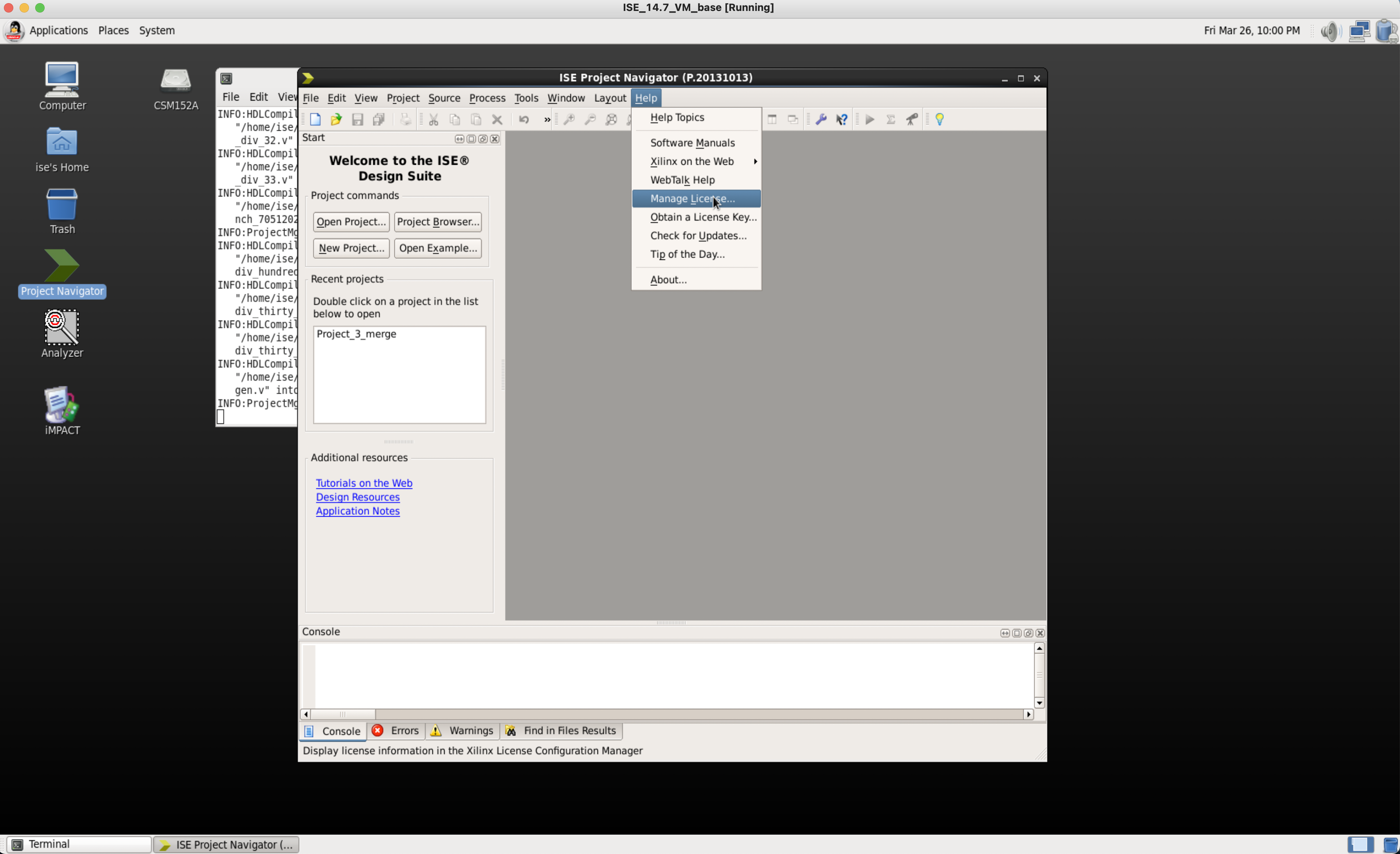1400x854 pixels.
Task: Open the Tools menu
Action: (x=526, y=98)
